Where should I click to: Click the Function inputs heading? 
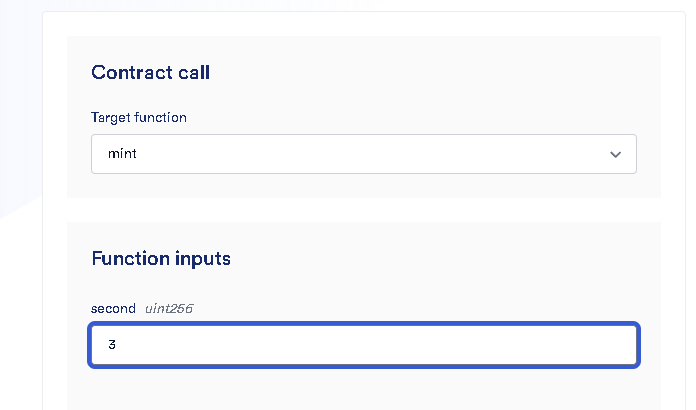[x=160, y=258]
